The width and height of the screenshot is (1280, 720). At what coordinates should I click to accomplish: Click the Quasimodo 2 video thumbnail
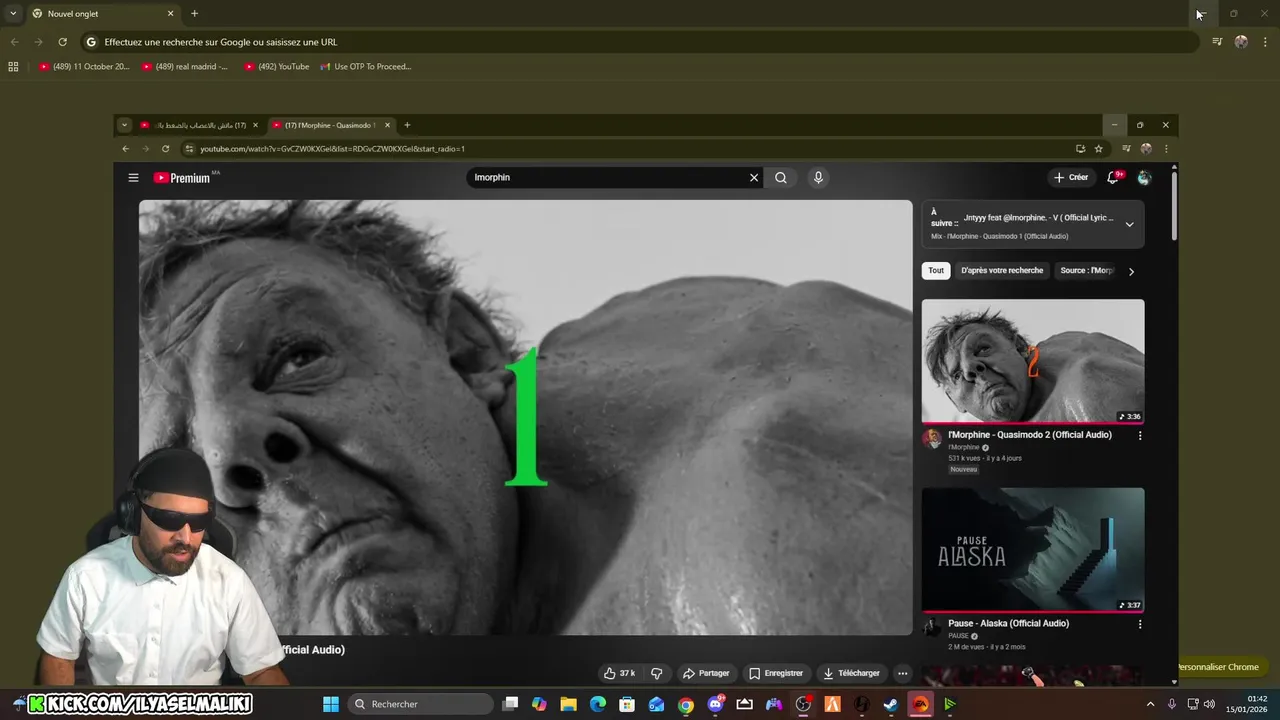click(1033, 361)
